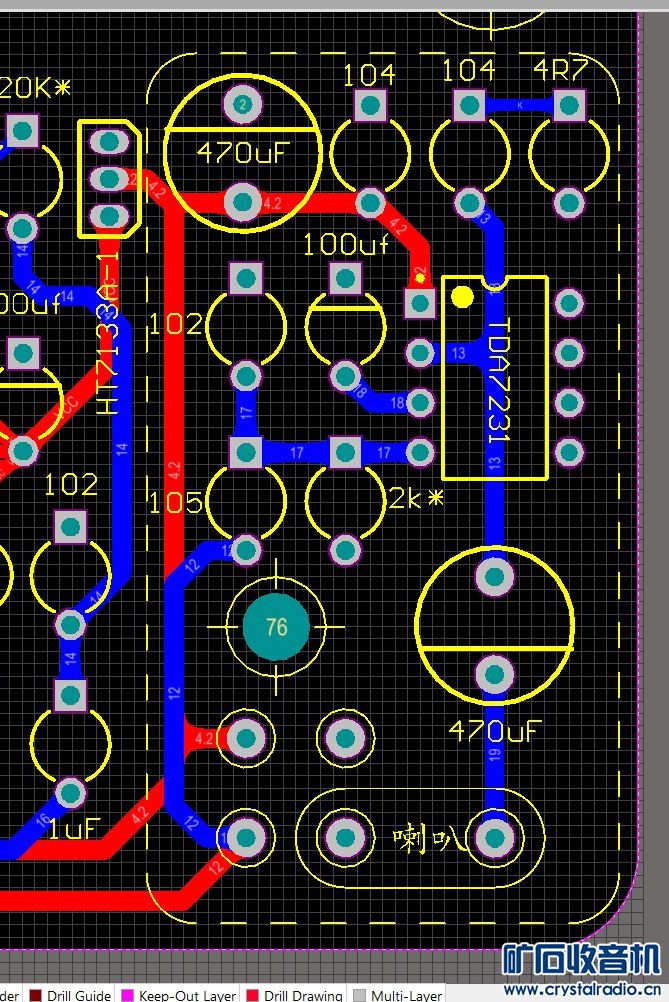Select the yellow pin-1 dot on TDA7231
This screenshot has height=1002, width=669.
462,297
